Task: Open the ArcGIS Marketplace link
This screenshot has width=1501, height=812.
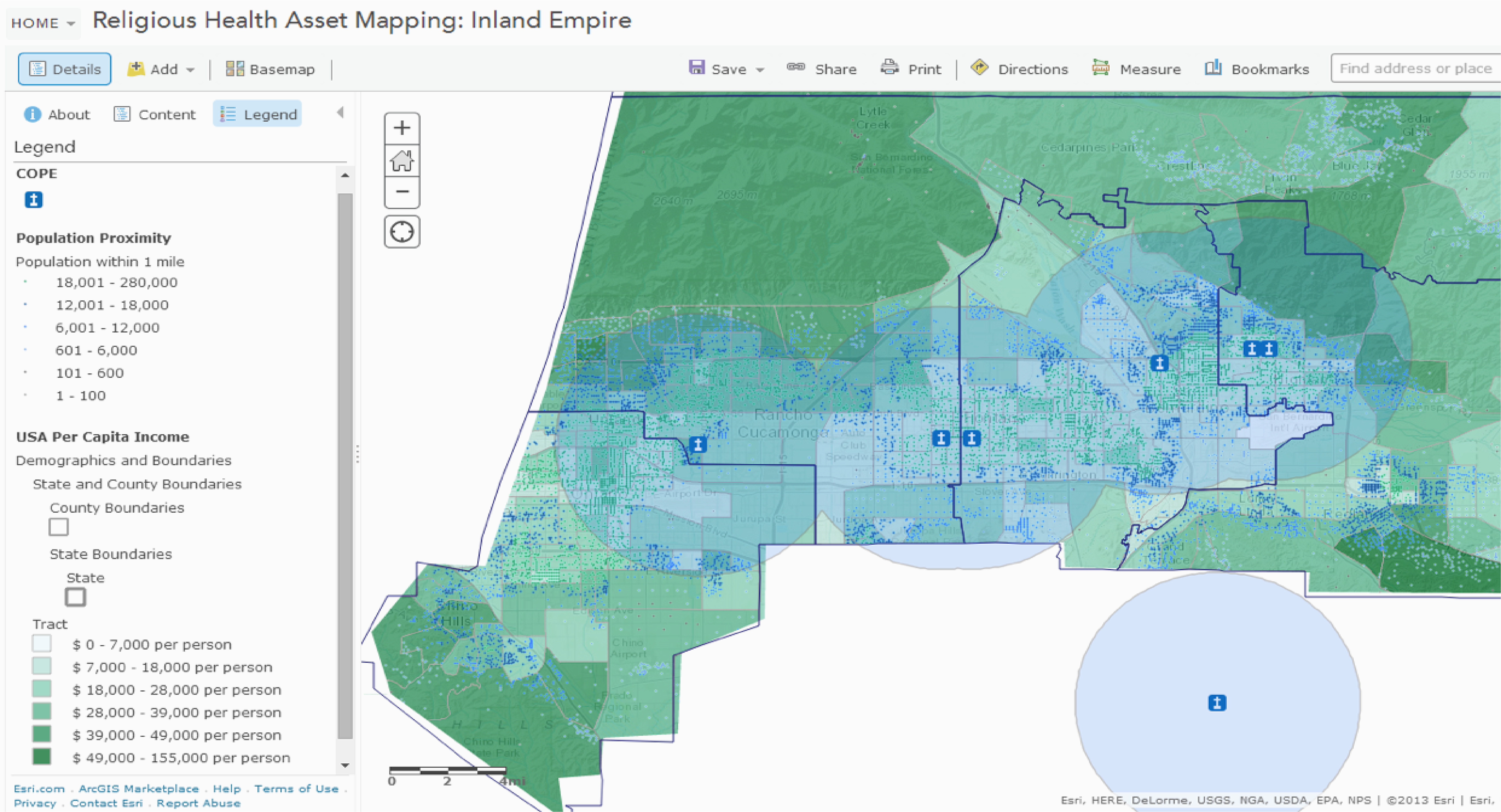Action: coord(139,789)
